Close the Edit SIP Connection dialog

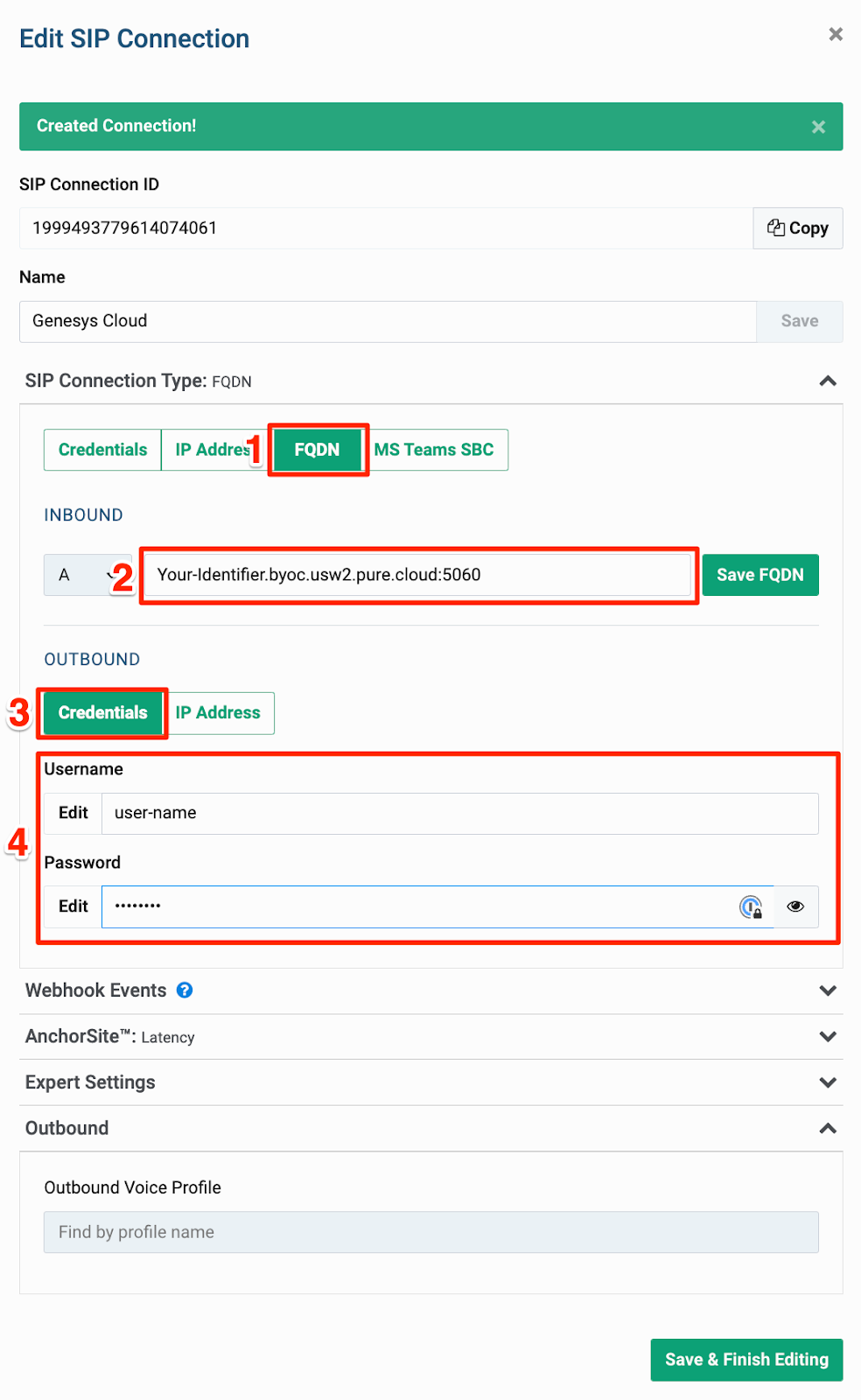click(835, 34)
